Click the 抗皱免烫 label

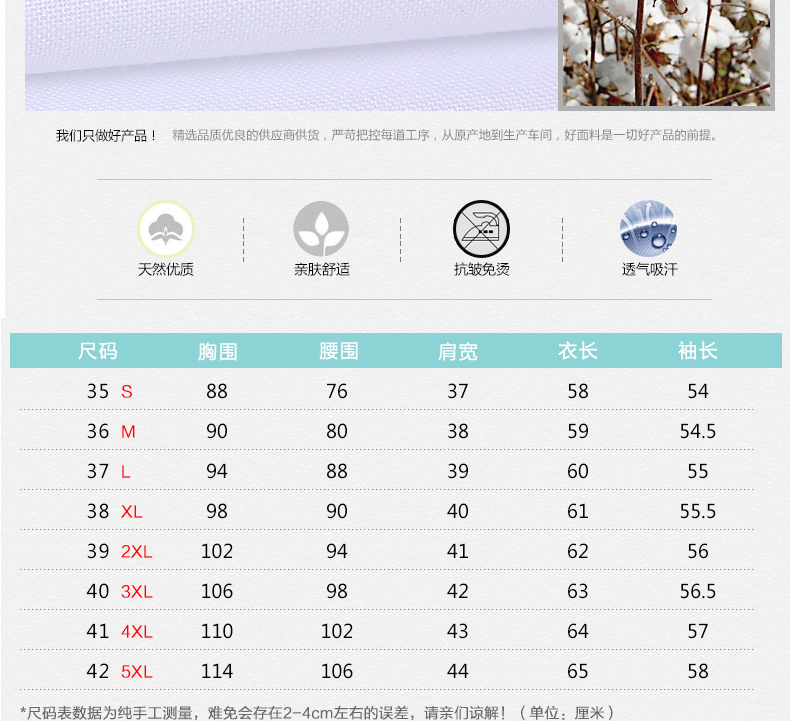[x=482, y=270]
